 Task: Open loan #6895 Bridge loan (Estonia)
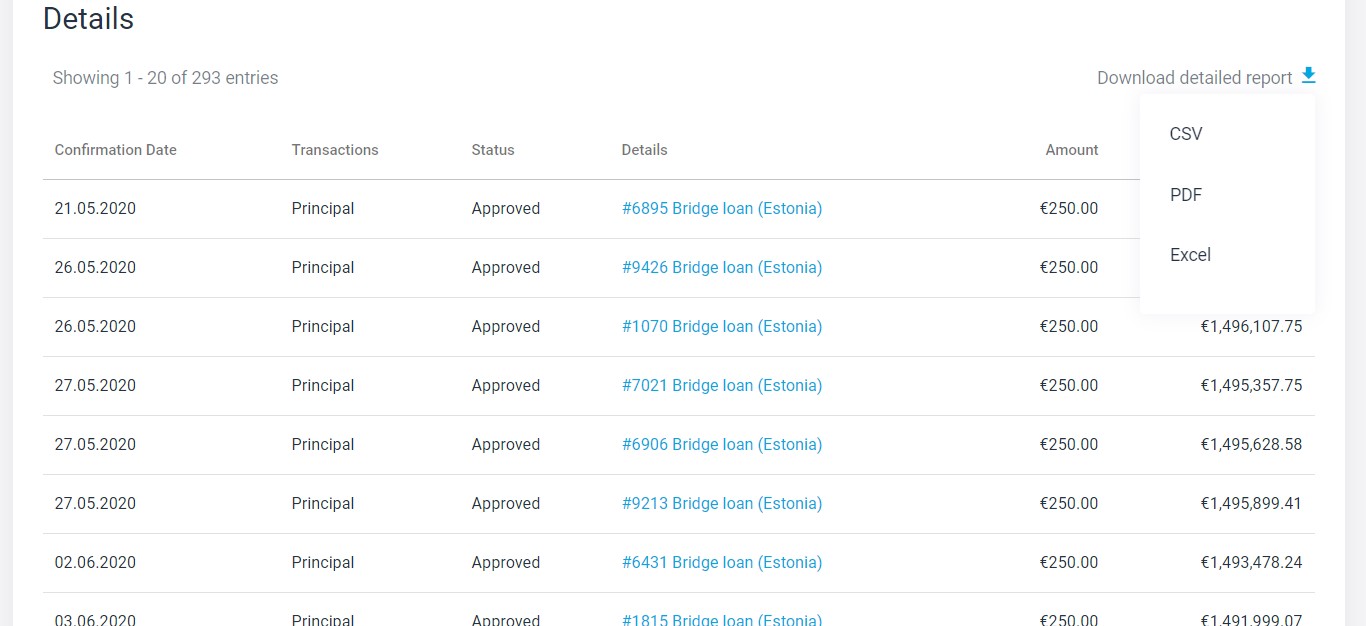[721, 209]
